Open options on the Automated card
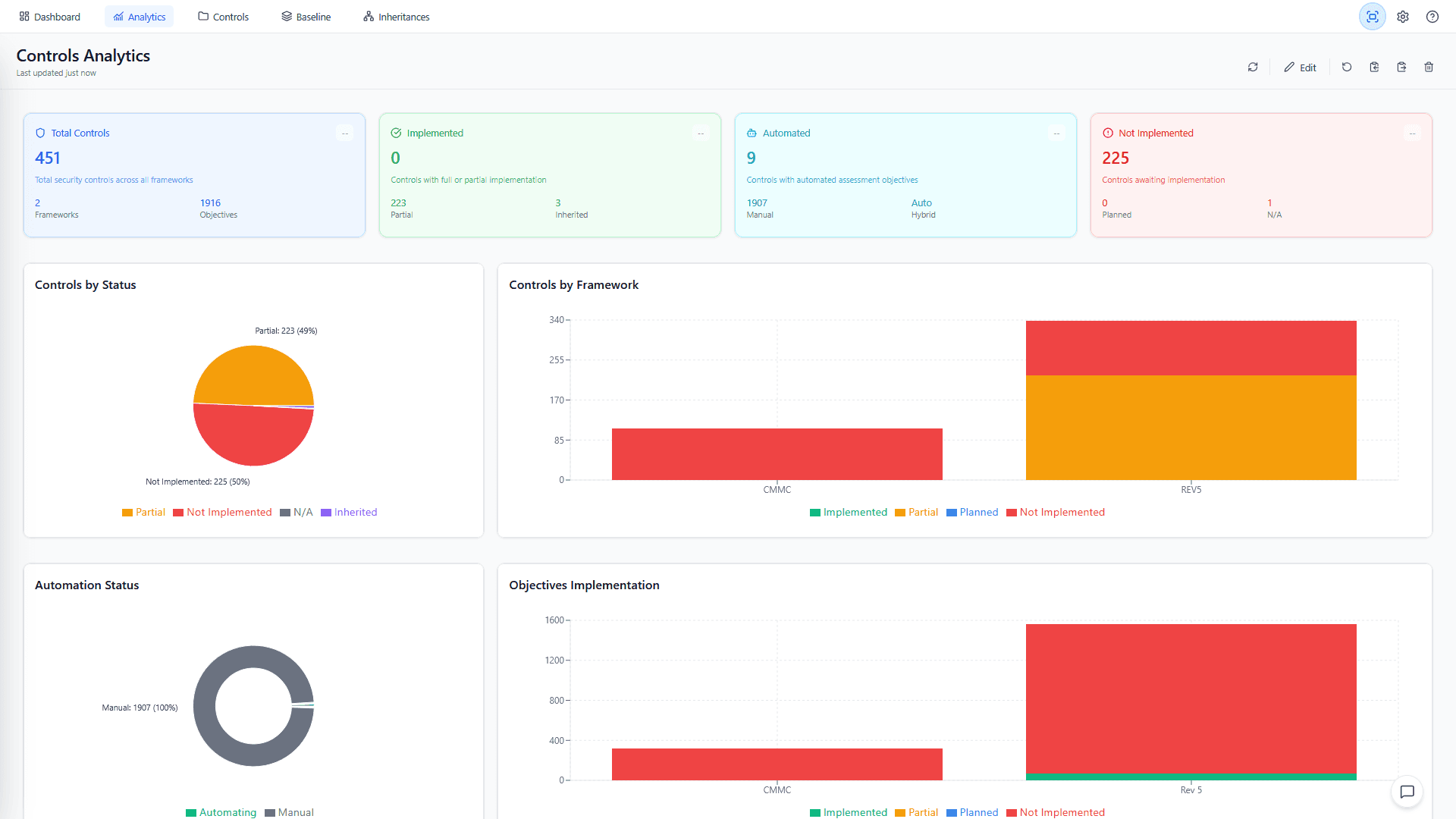The width and height of the screenshot is (1456, 819). (x=1056, y=133)
